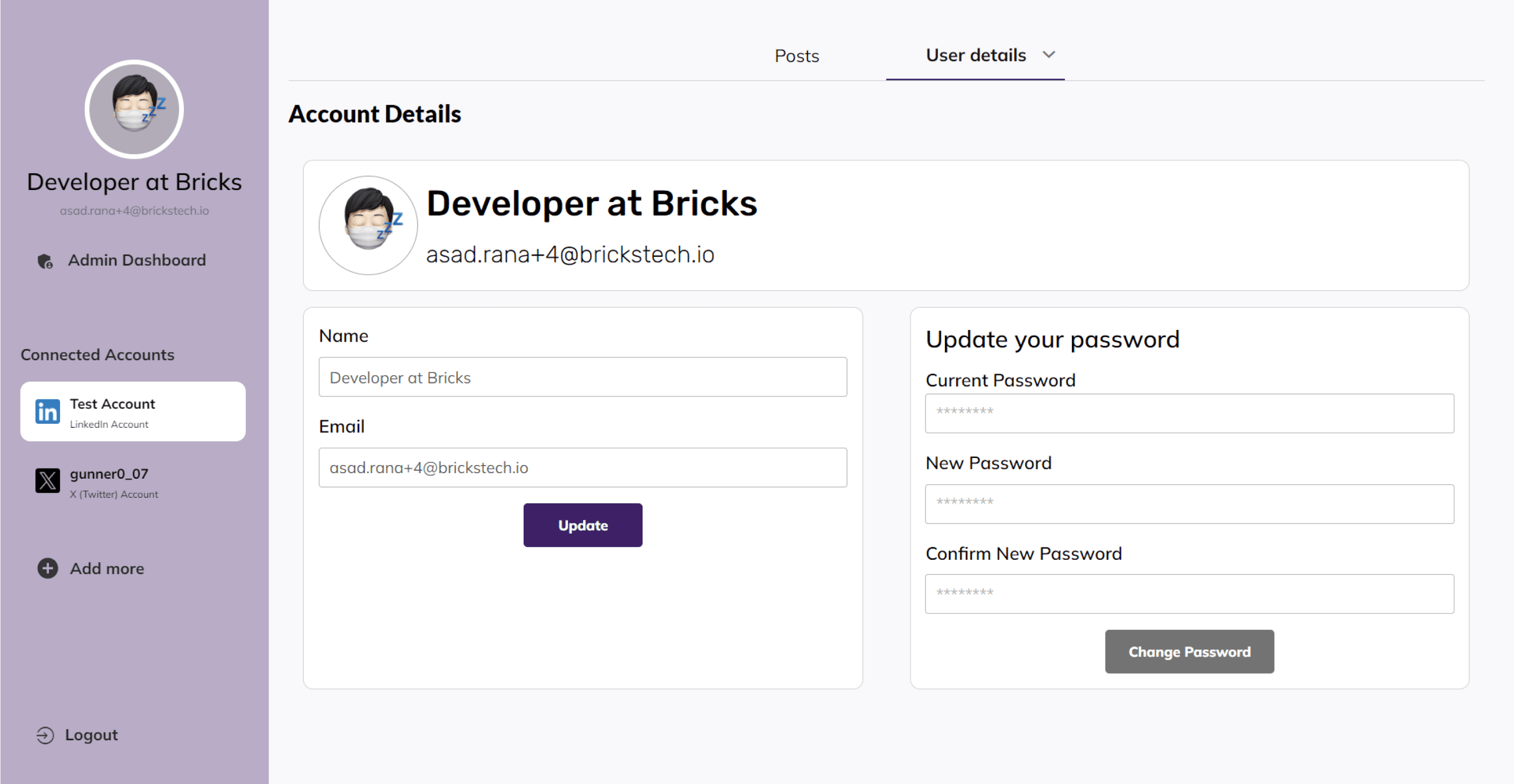
Task: Click the New Password field
Action: click(1189, 504)
